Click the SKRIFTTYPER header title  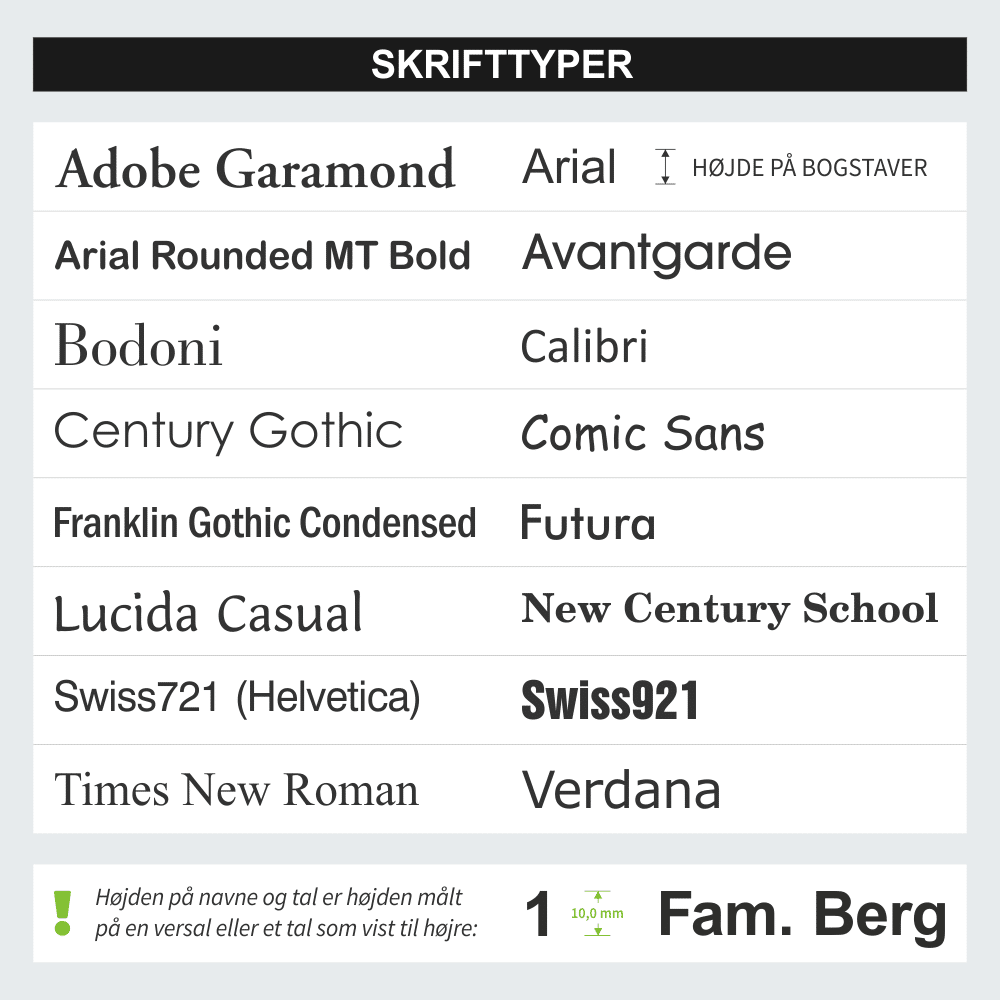500,64
